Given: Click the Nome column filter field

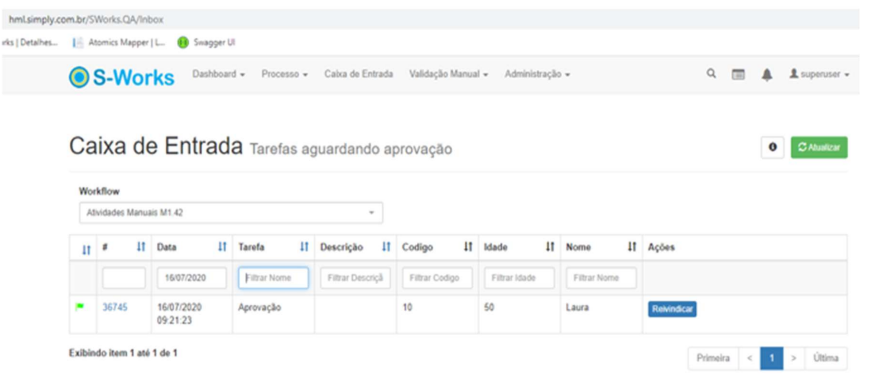Looking at the screenshot, I should [x=601, y=278].
